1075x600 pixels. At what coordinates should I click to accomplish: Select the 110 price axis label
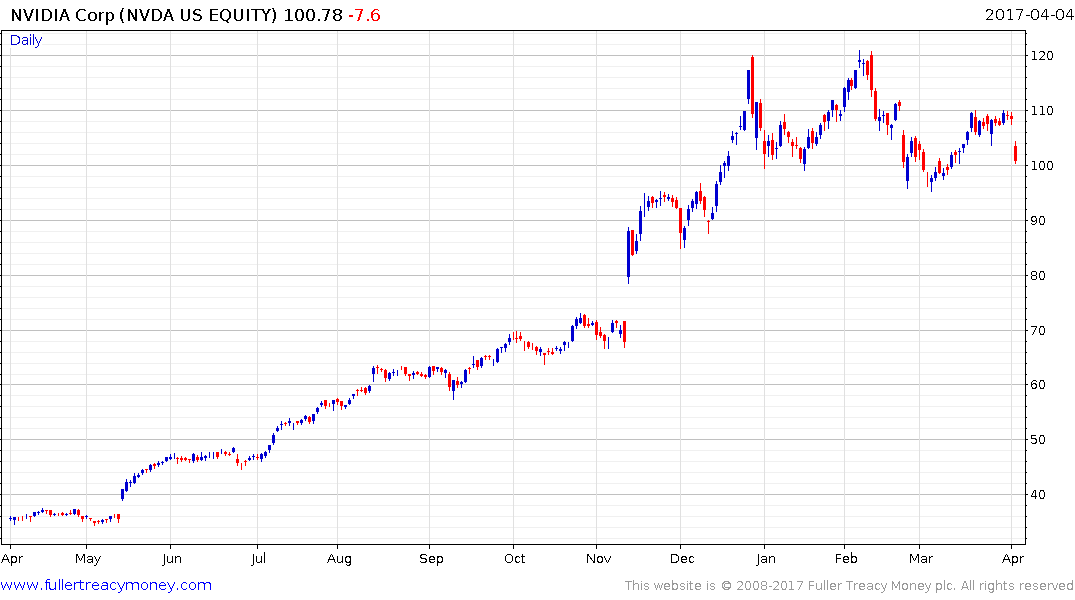(1042, 110)
